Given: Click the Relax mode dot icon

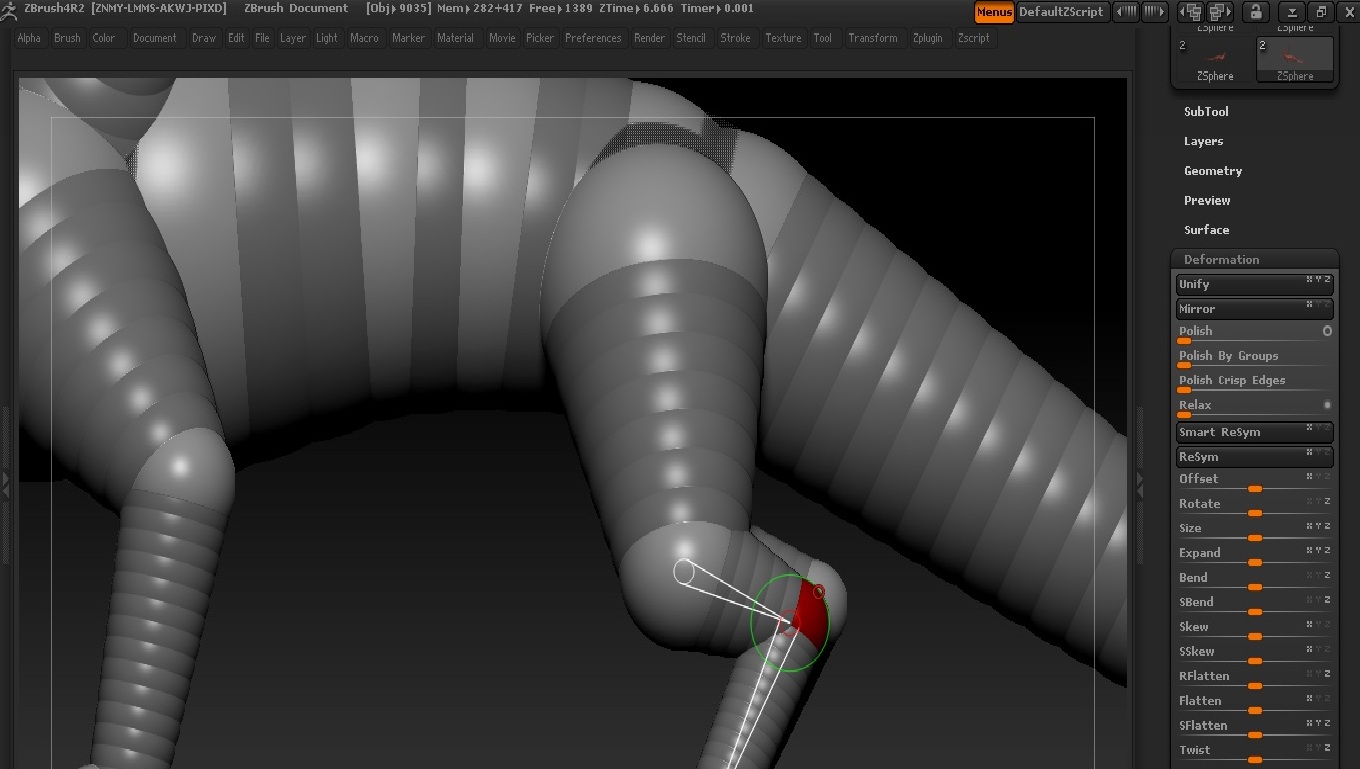Looking at the screenshot, I should (1327, 405).
